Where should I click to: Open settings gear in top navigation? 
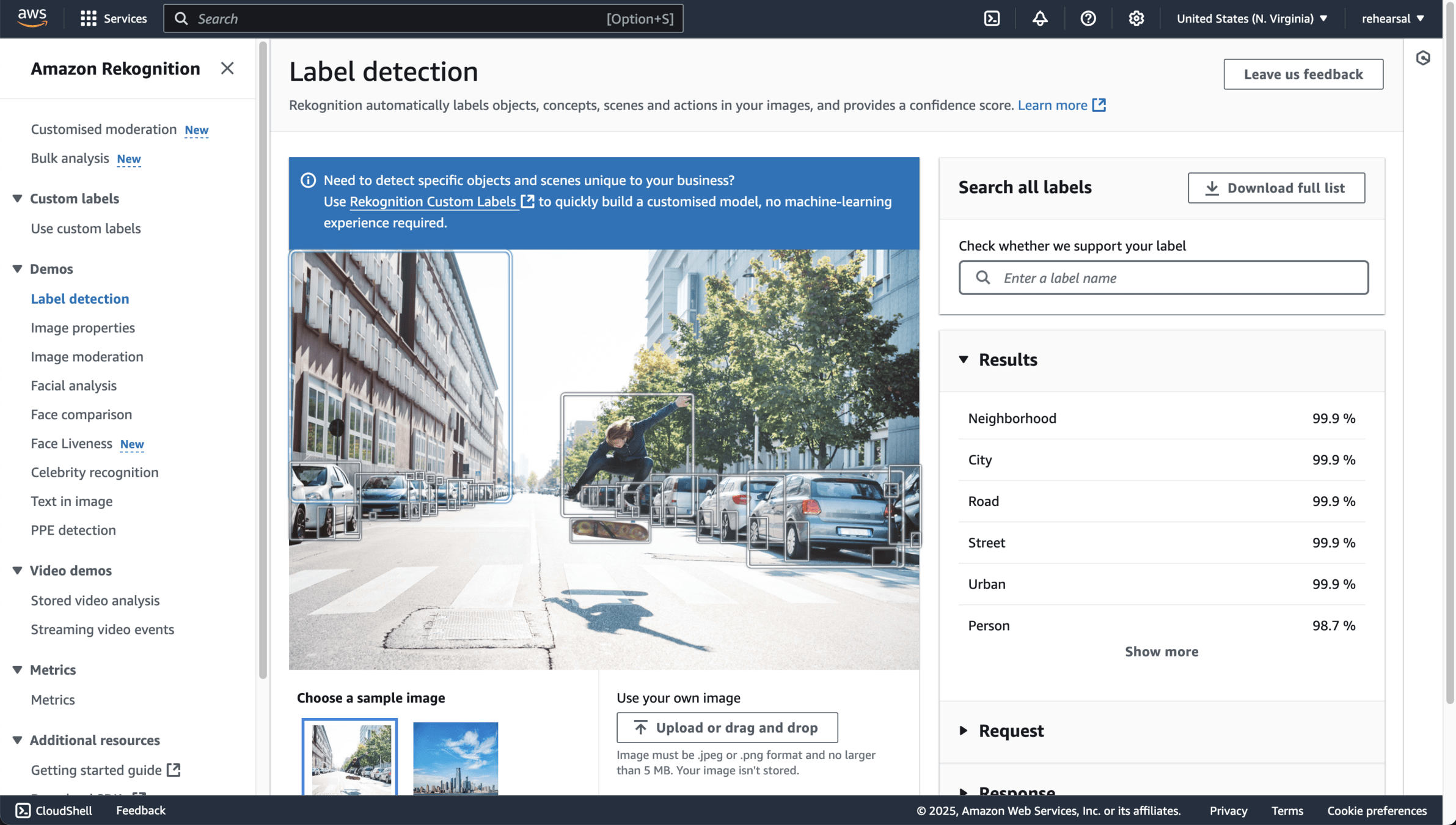pyautogui.click(x=1136, y=18)
